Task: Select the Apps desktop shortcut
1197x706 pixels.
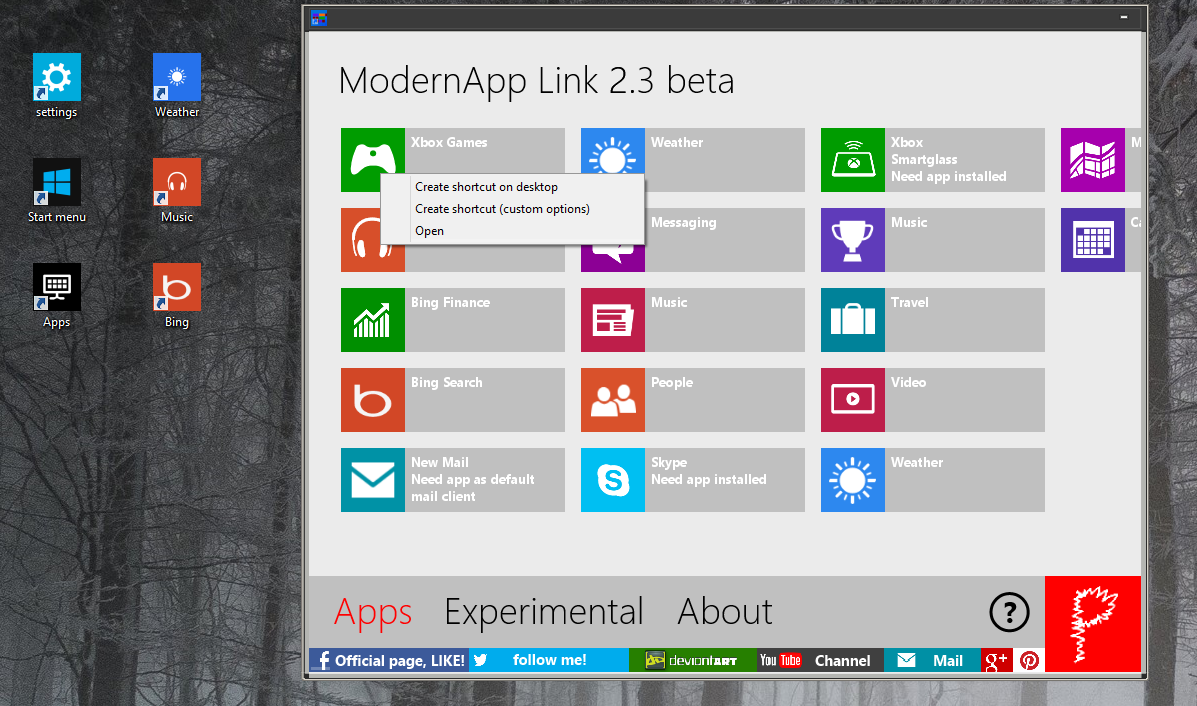Action: tap(56, 296)
